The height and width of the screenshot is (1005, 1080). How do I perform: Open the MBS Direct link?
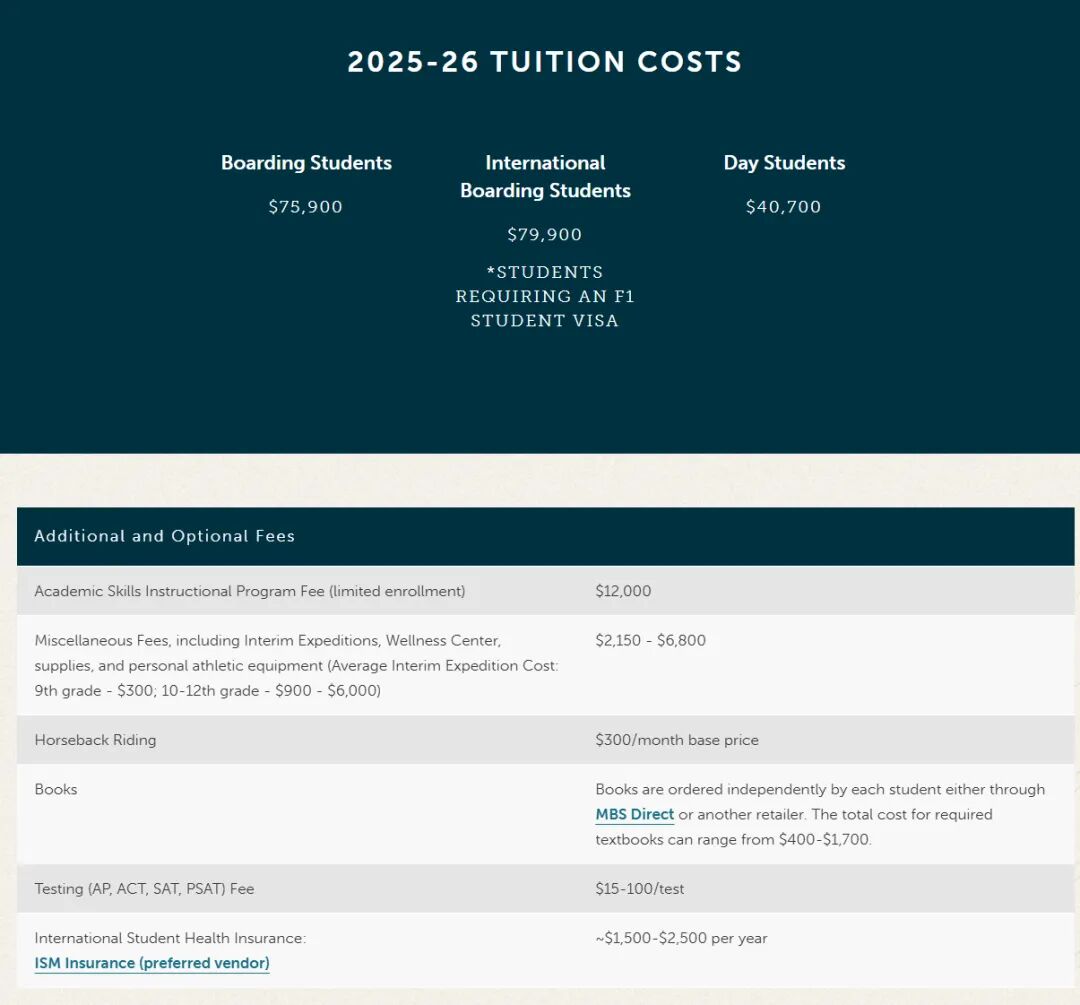[x=634, y=815]
